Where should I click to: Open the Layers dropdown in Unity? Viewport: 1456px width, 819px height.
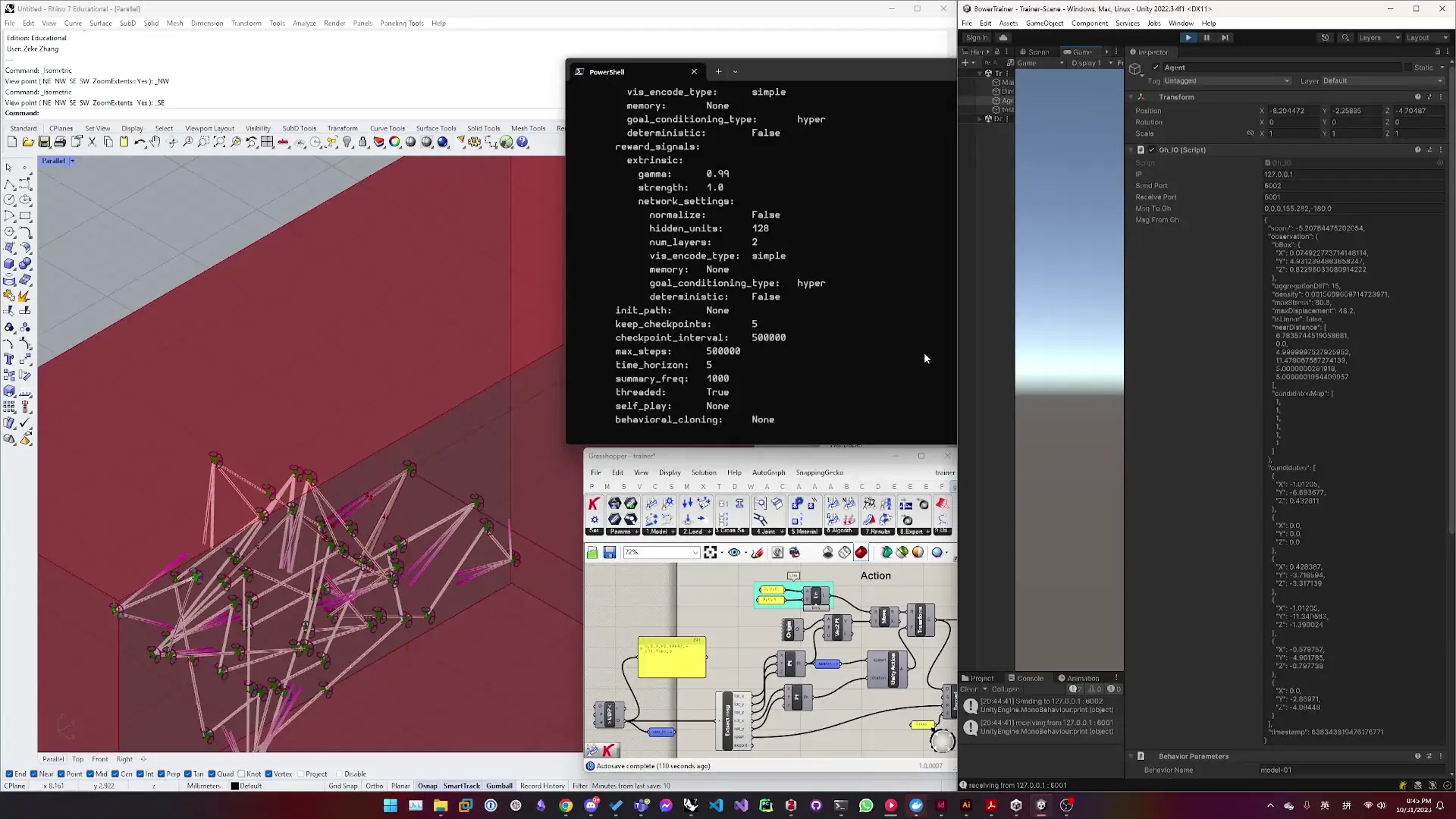pos(1379,37)
